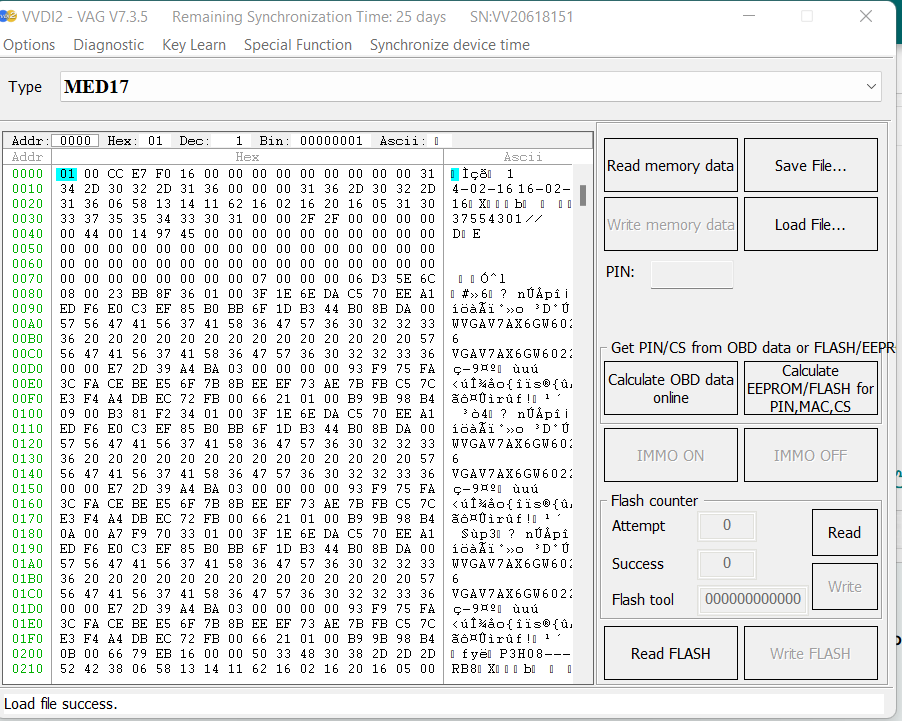Click the VVDI2 app icon in title bar

point(9,17)
